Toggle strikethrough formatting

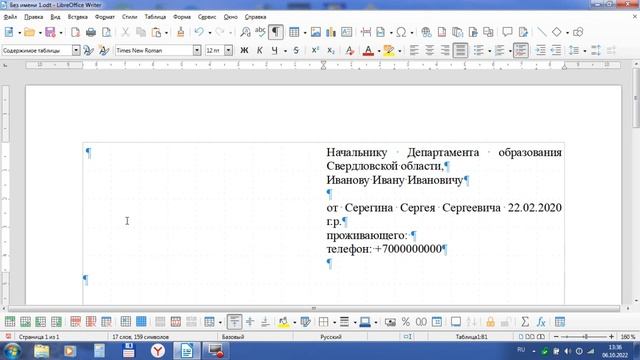[296, 51]
